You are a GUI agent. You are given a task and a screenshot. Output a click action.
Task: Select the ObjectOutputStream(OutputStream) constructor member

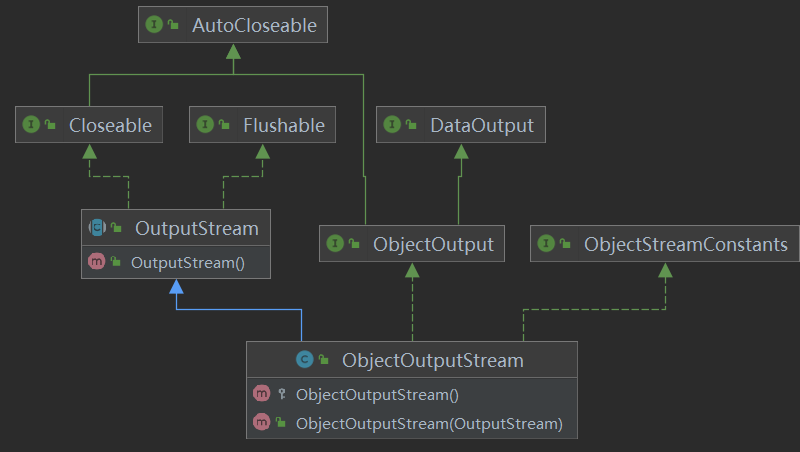429,423
